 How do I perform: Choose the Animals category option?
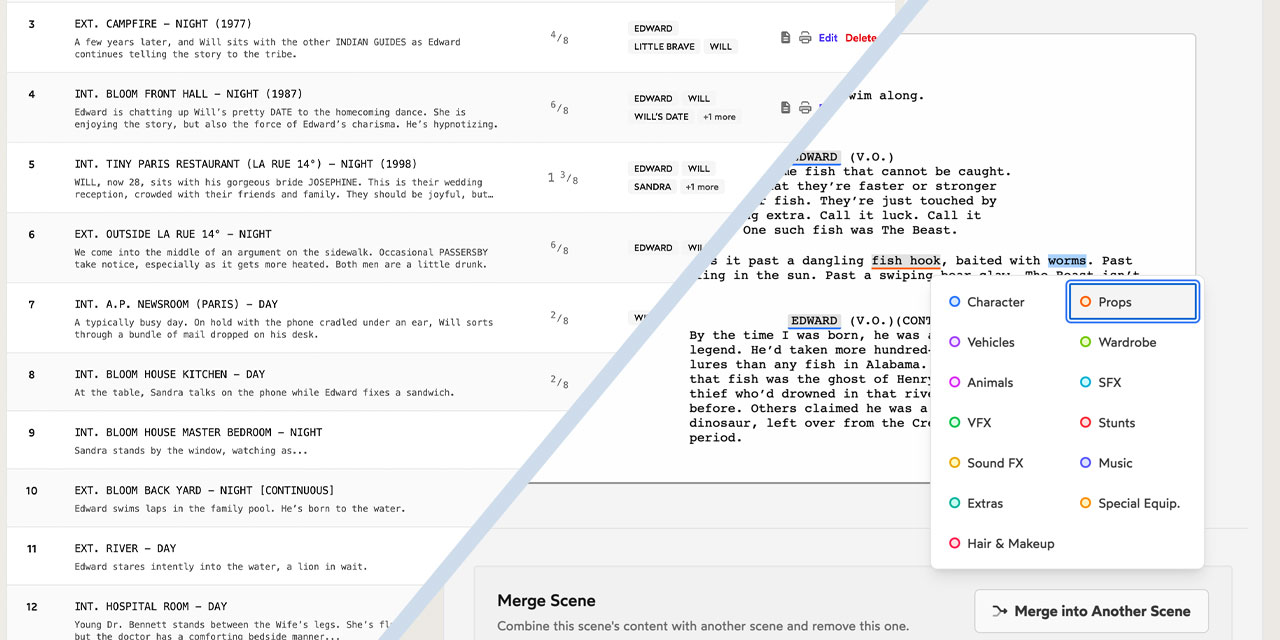(x=989, y=382)
